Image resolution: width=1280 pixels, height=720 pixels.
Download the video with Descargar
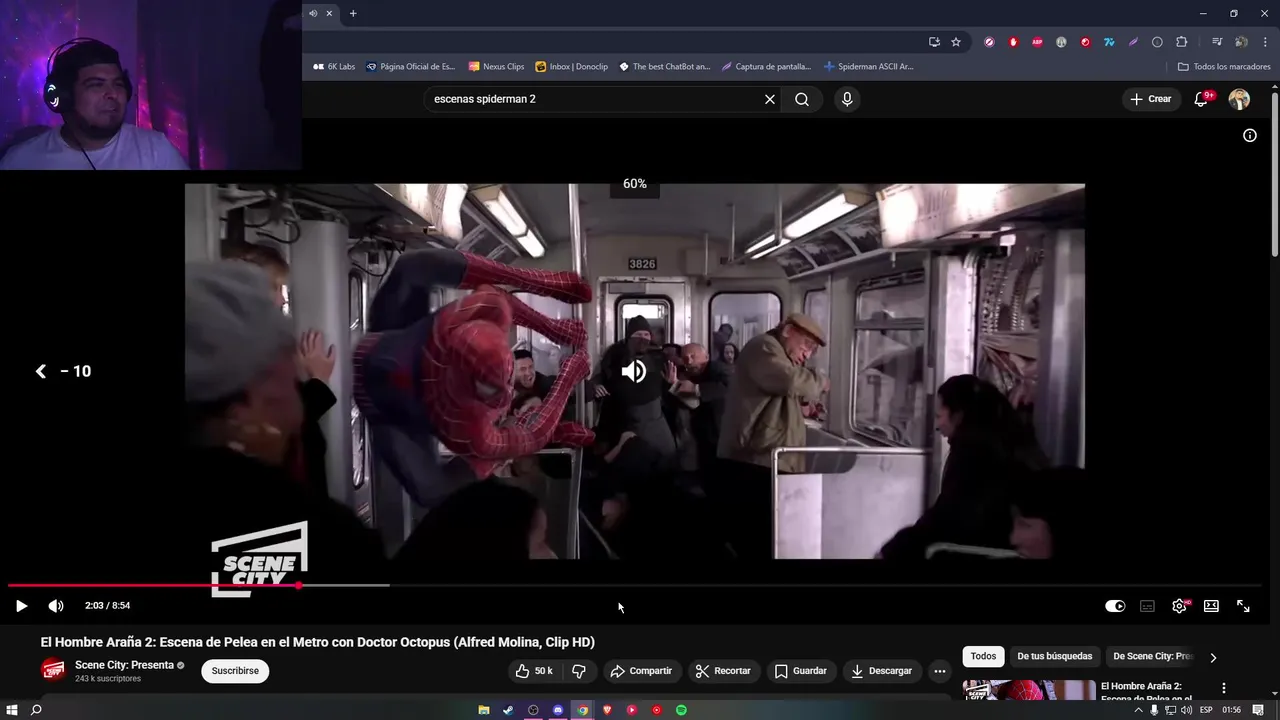coord(882,671)
